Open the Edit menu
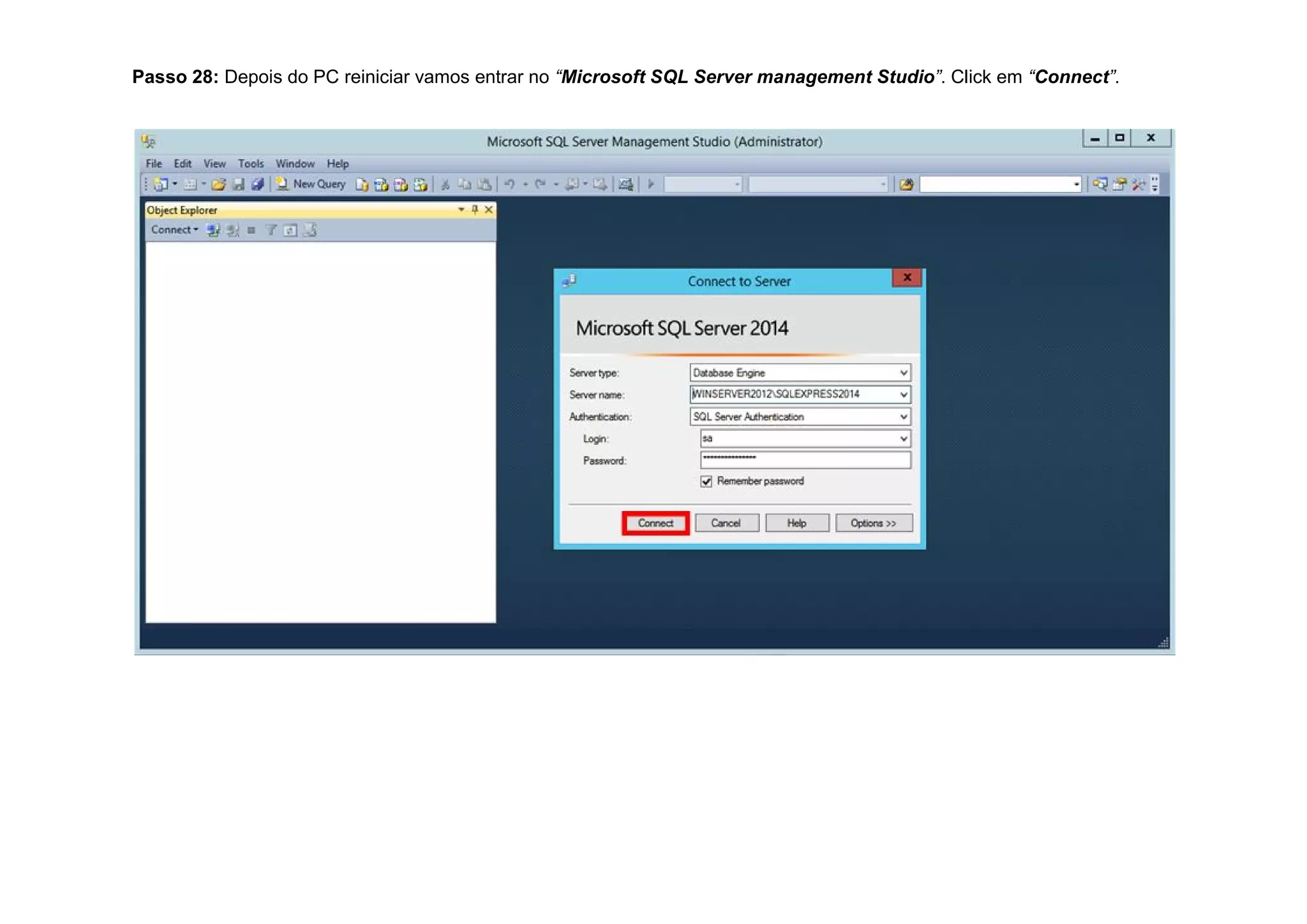1307x924 pixels. point(183,164)
